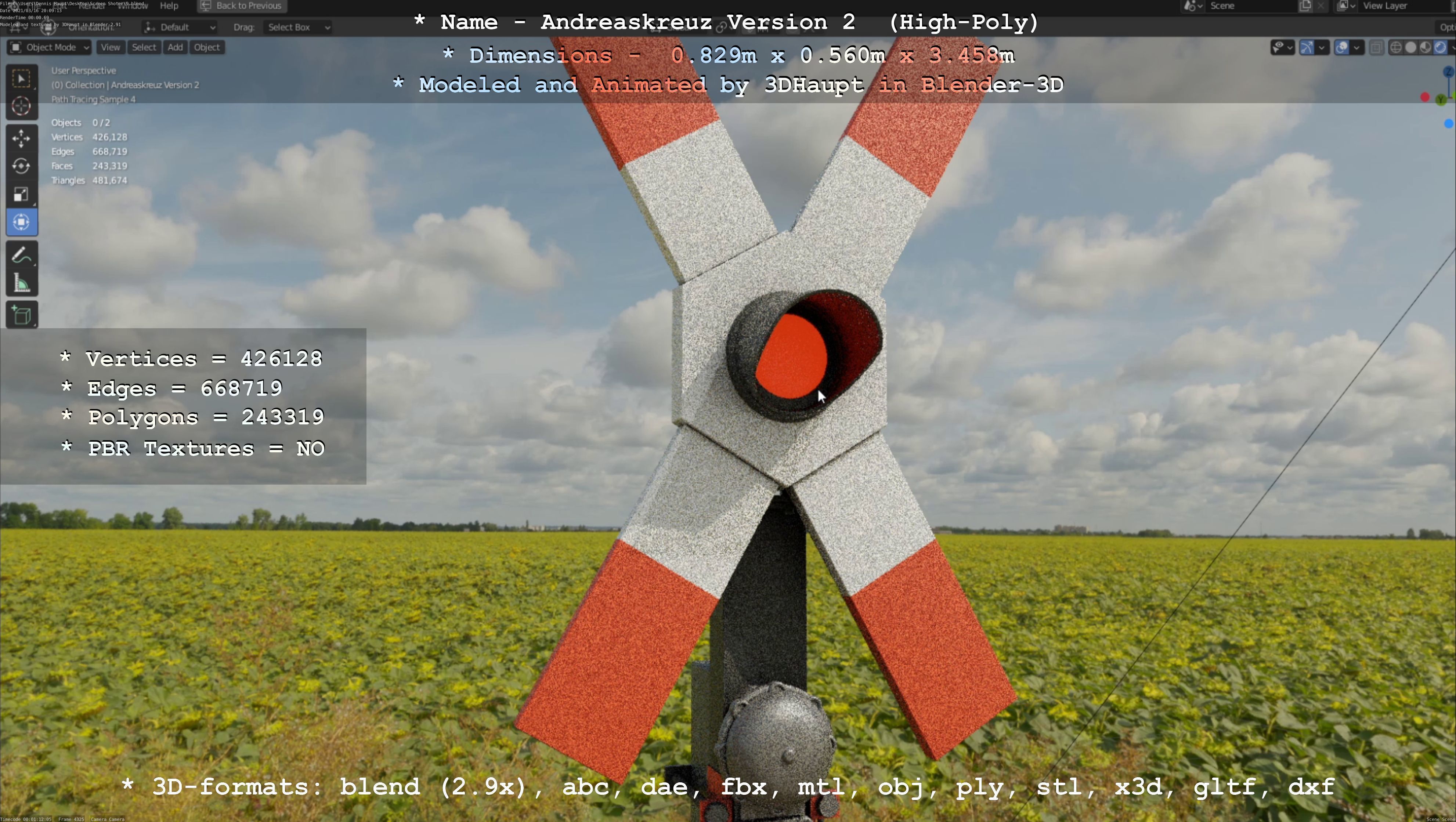Click 'Path Tracing Sample 4' status text
1456x822 pixels.
click(93, 99)
